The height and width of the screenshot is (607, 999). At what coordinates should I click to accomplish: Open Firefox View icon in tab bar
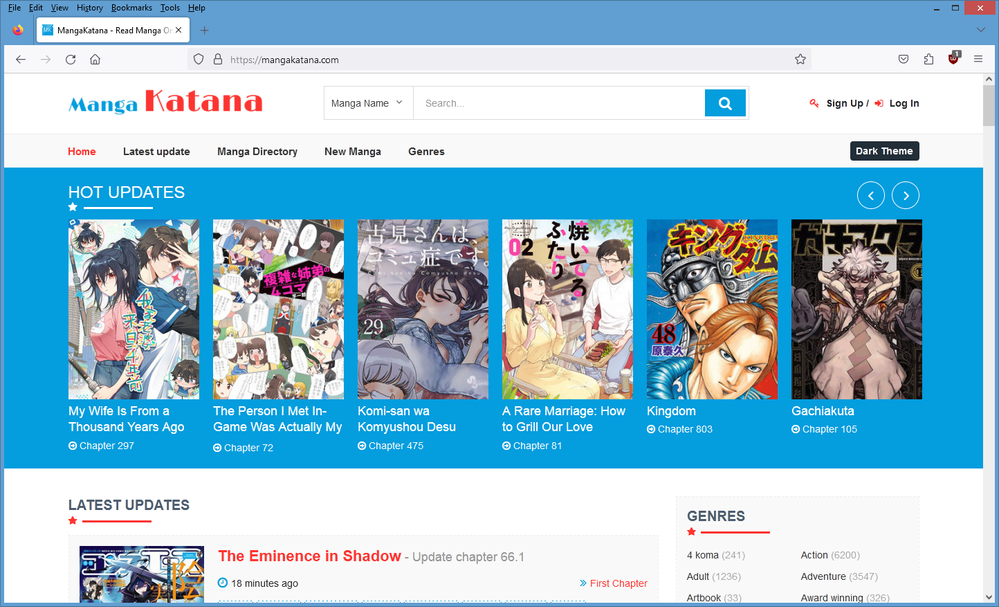click(18, 30)
